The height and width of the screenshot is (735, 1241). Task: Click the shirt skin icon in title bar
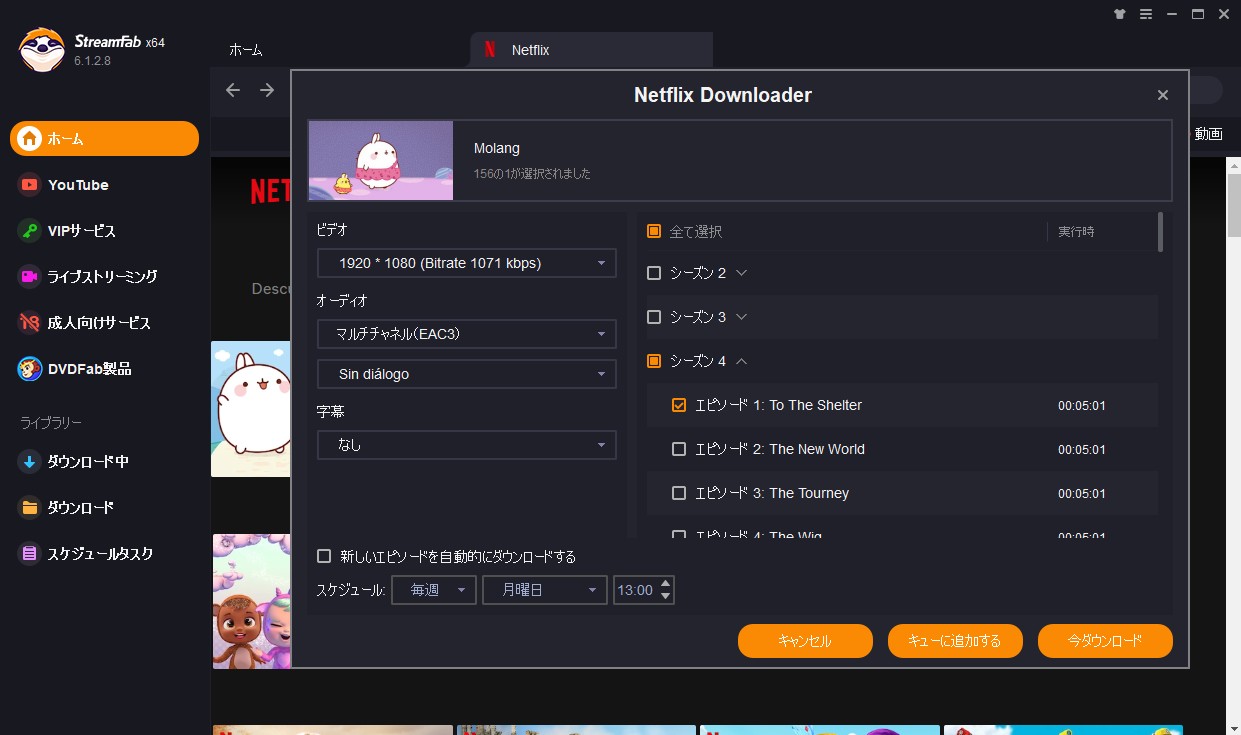(1120, 14)
